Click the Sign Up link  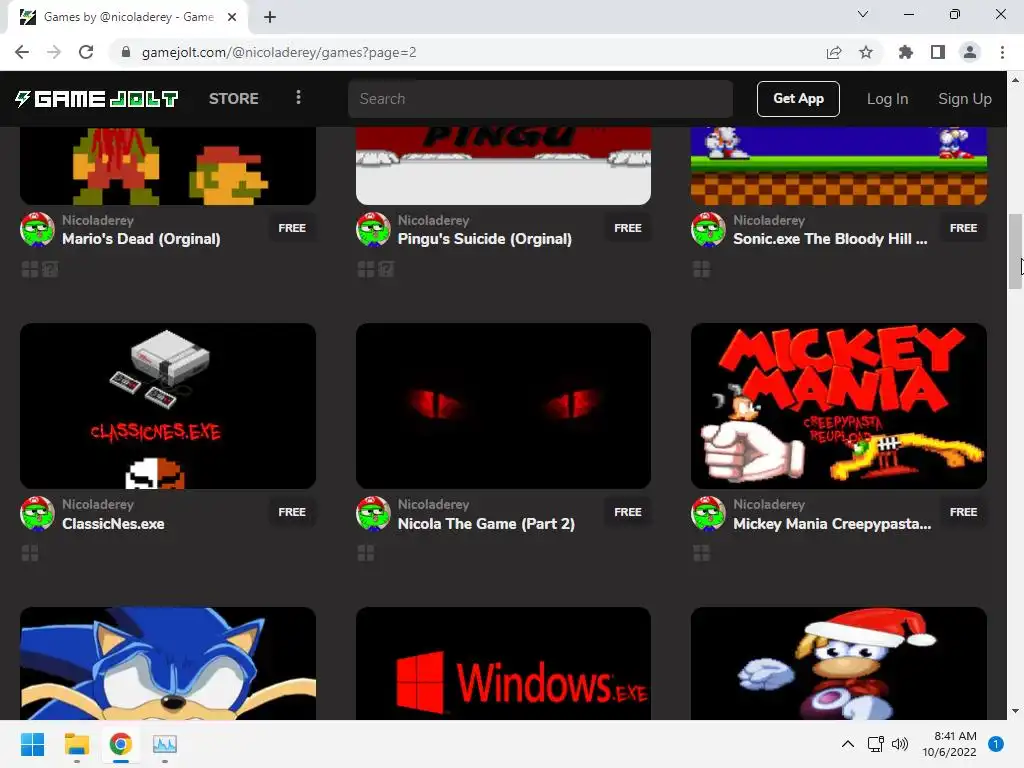pos(965,99)
